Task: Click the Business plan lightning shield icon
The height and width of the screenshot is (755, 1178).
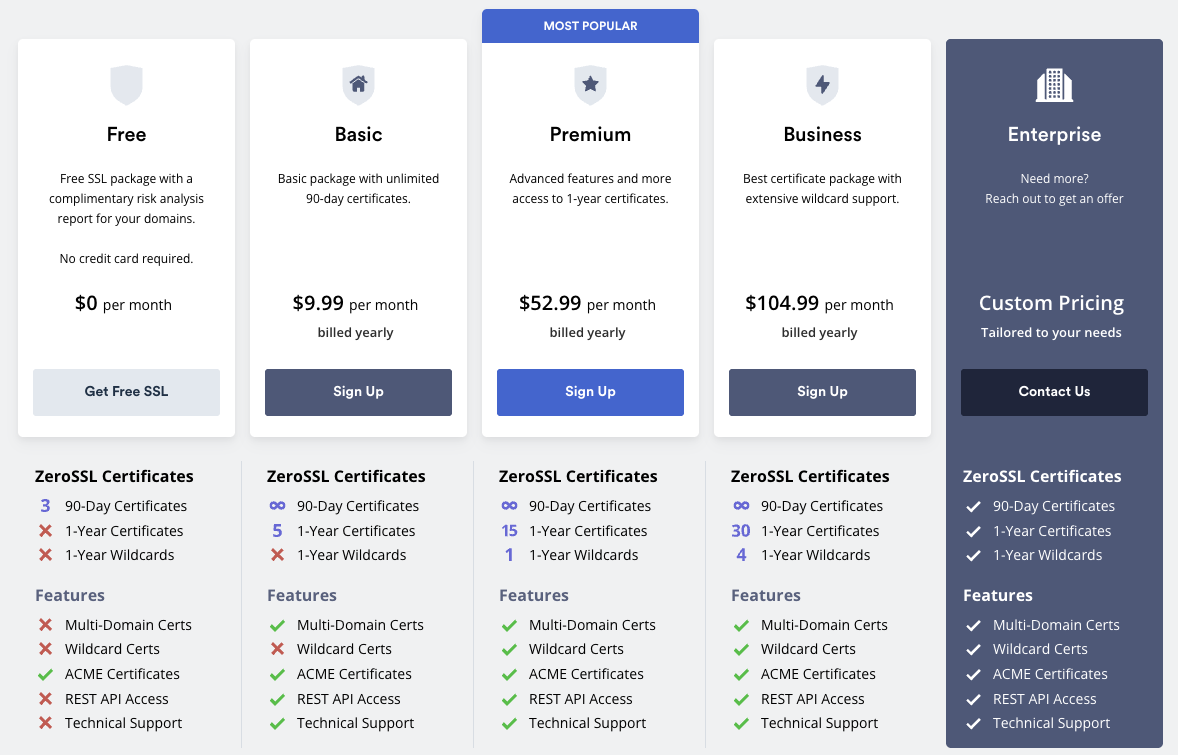Action: click(x=822, y=85)
